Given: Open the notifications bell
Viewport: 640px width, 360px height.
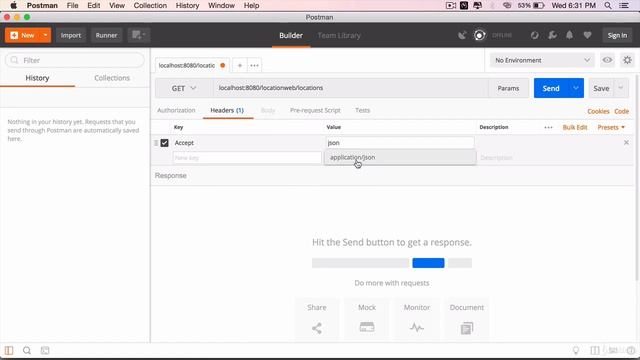Looking at the screenshot, I should [x=569, y=36].
